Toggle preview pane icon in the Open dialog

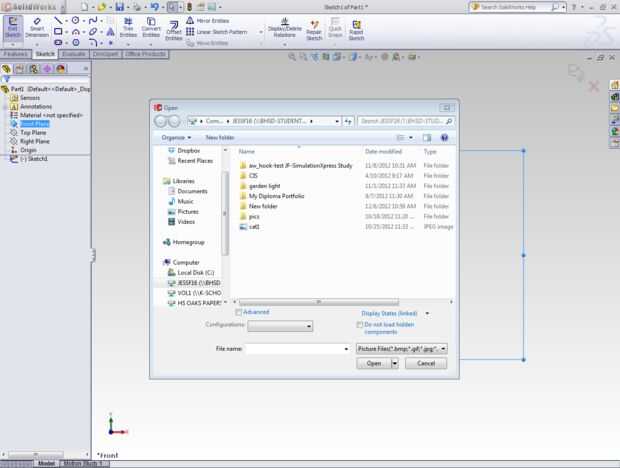427,138
